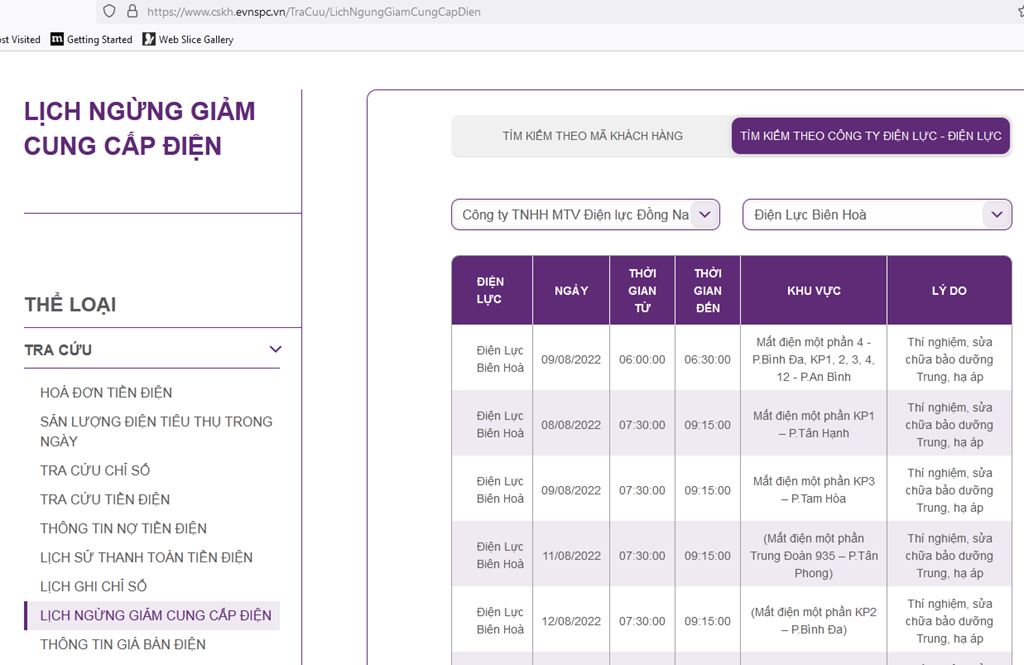This screenshot has height=665, width=1024.
Task: Collapse the Tra cứu category chevron
Action: (276, 349)
